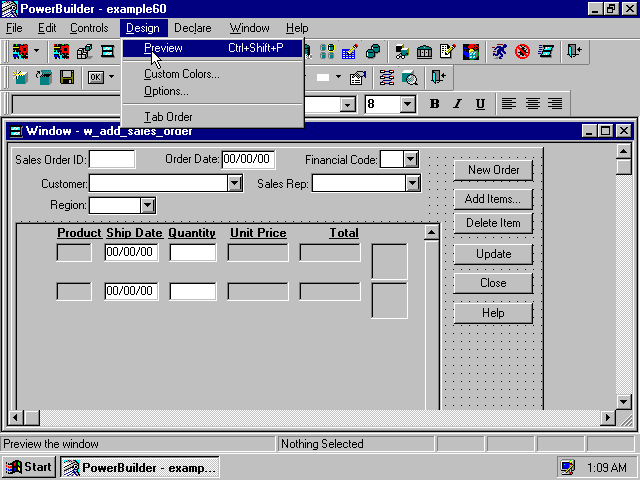
Task: Choose Options... in the Design menu
Action: 212,91
